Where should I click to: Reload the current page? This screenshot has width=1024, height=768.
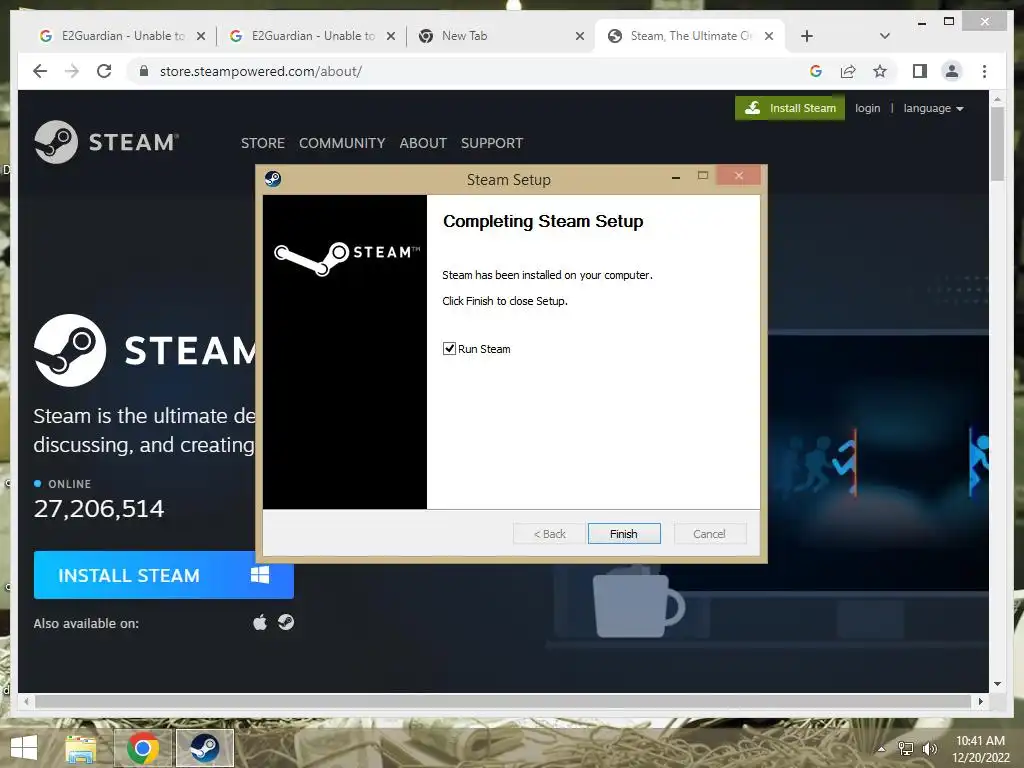click(x=104, y=71)
